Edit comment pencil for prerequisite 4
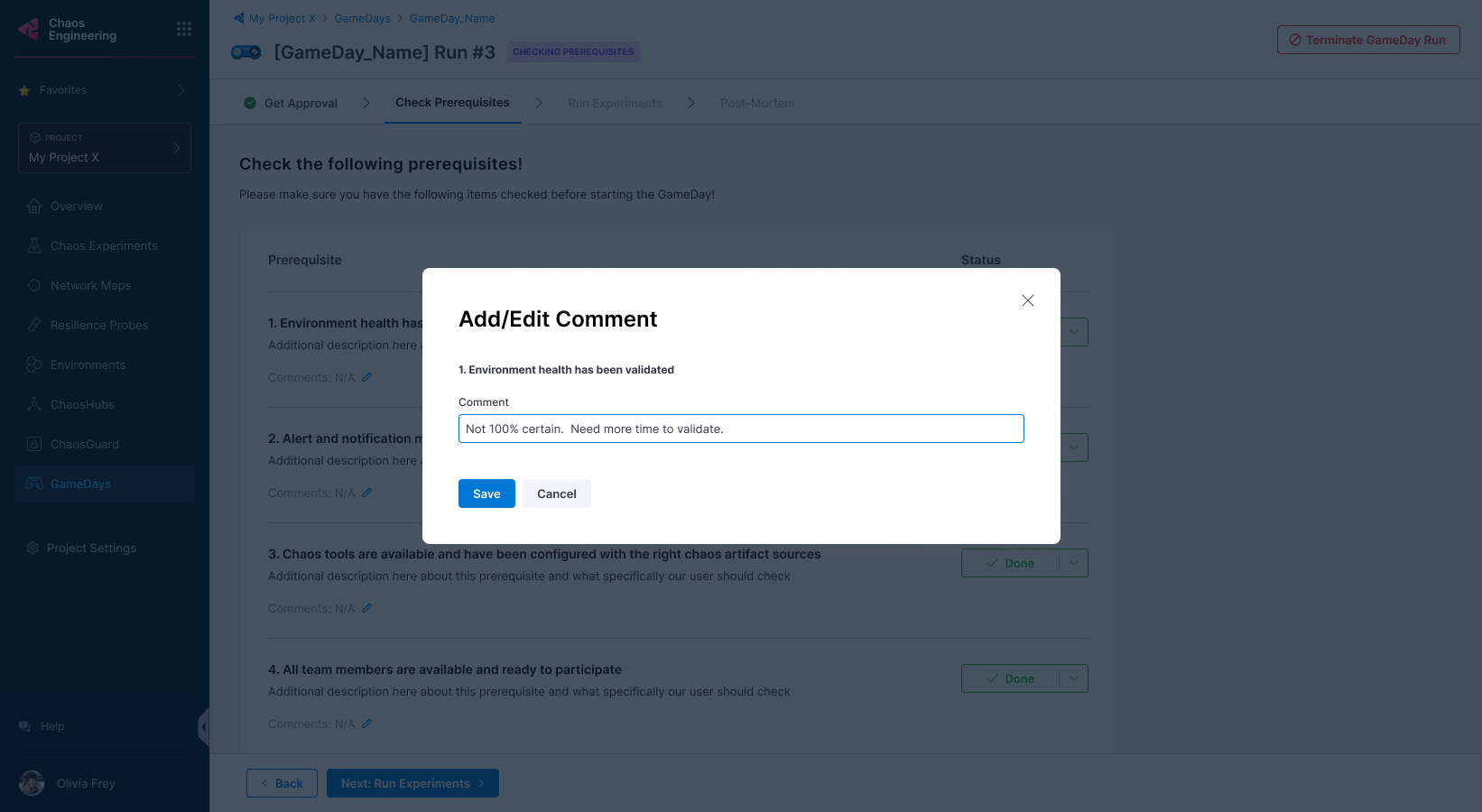The height and width of the screenshot is (812, 1482). tap(367, 724)
